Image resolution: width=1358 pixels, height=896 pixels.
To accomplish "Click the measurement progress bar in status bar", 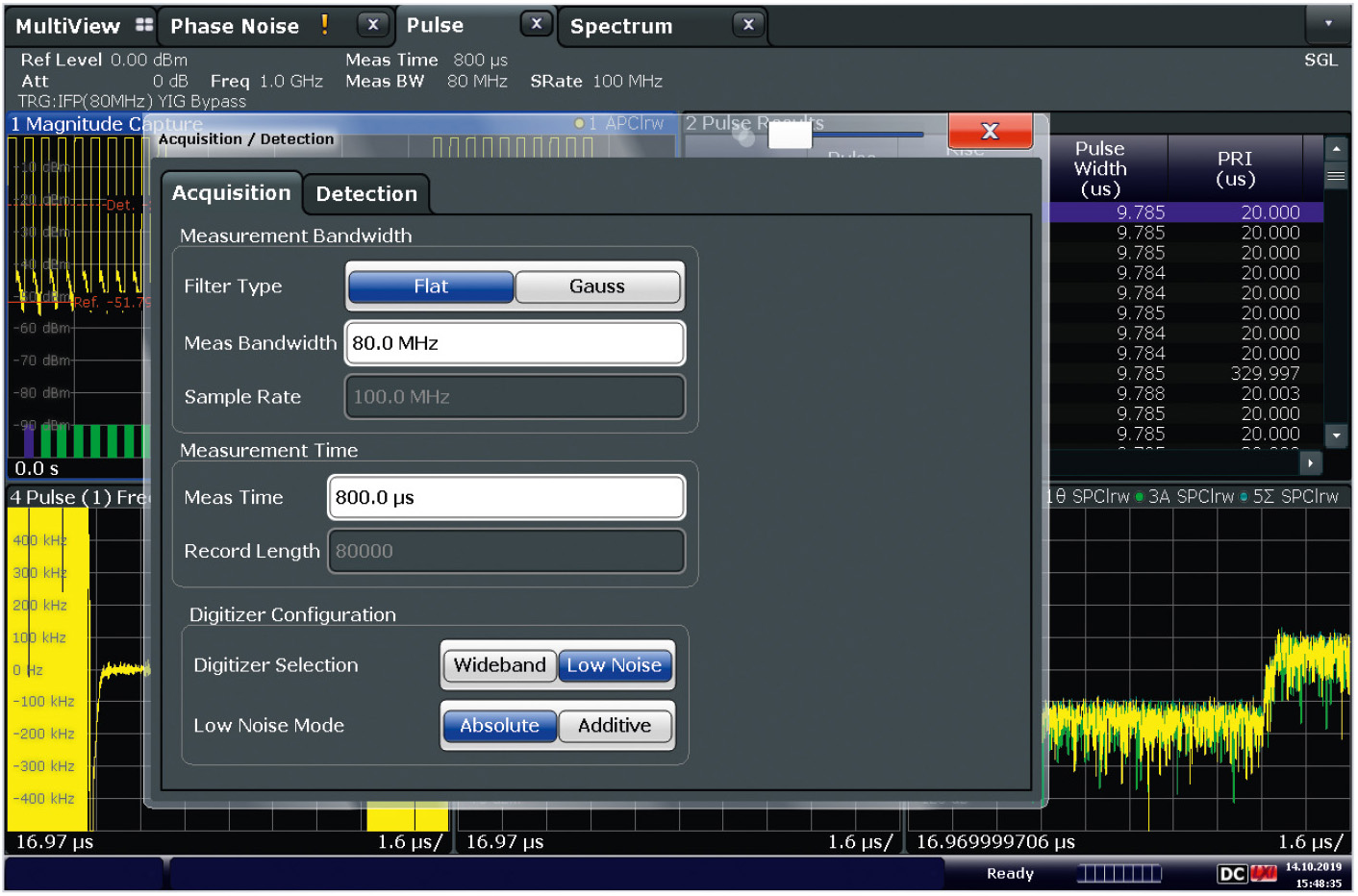I will 1119,874.
